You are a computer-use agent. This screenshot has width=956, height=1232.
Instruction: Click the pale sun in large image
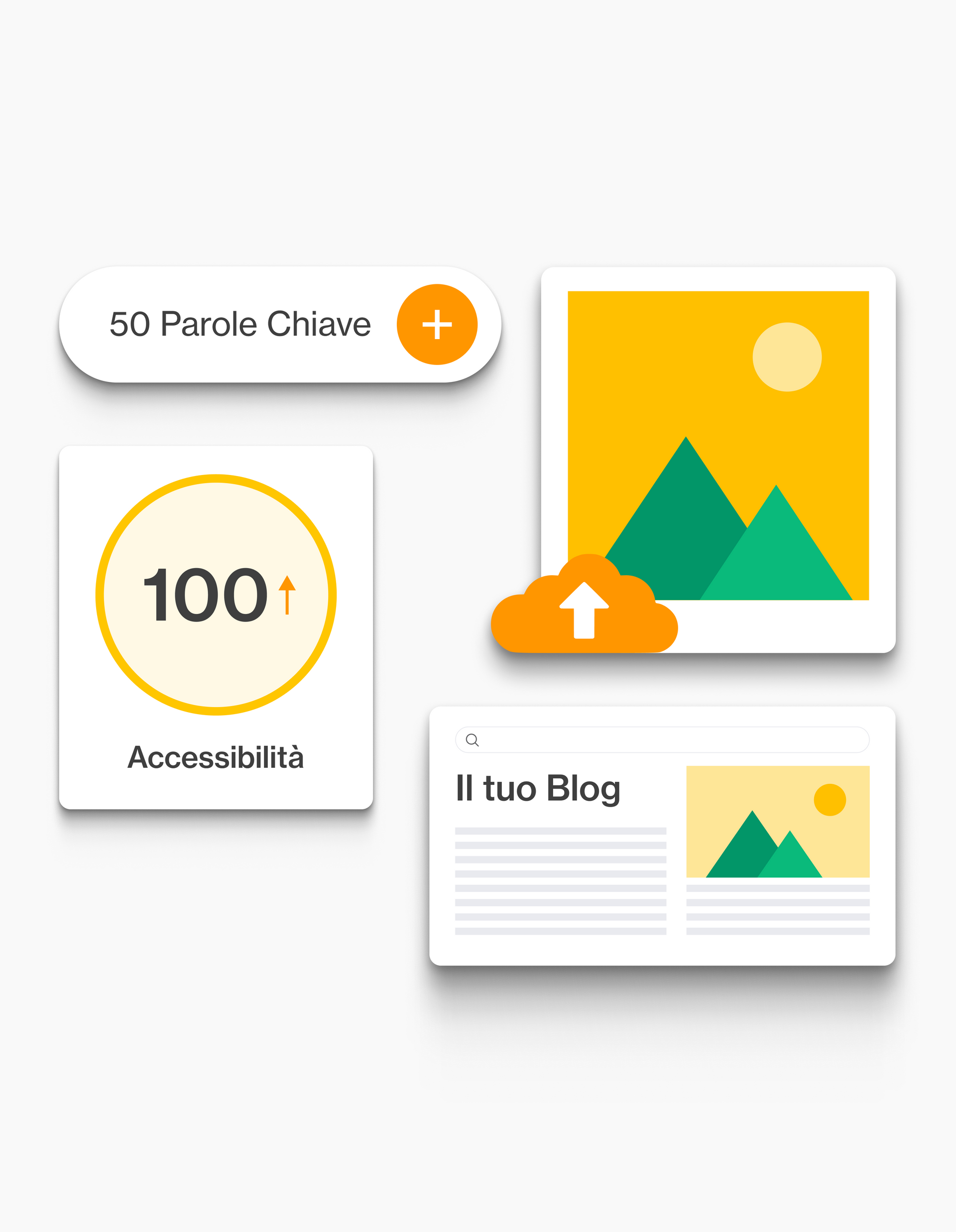point(787,357)
